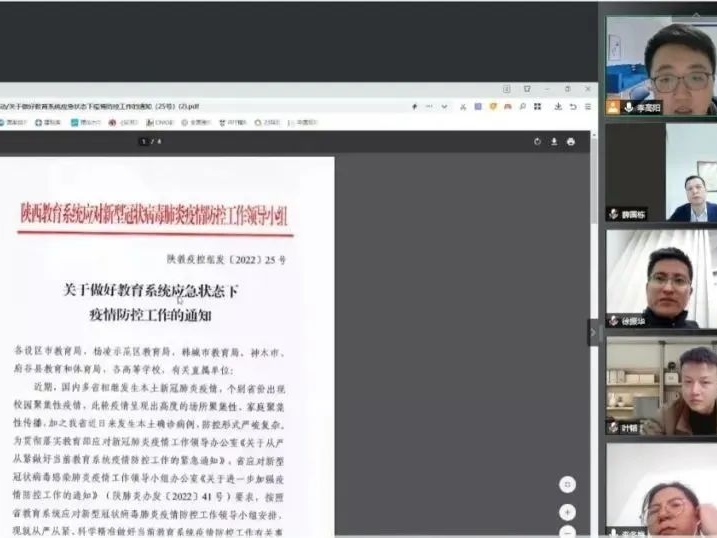Click the red game controller toolbar icon
The width and height of the screenshot is (717, 538).
pyautogui.click(x=508, y=107)
